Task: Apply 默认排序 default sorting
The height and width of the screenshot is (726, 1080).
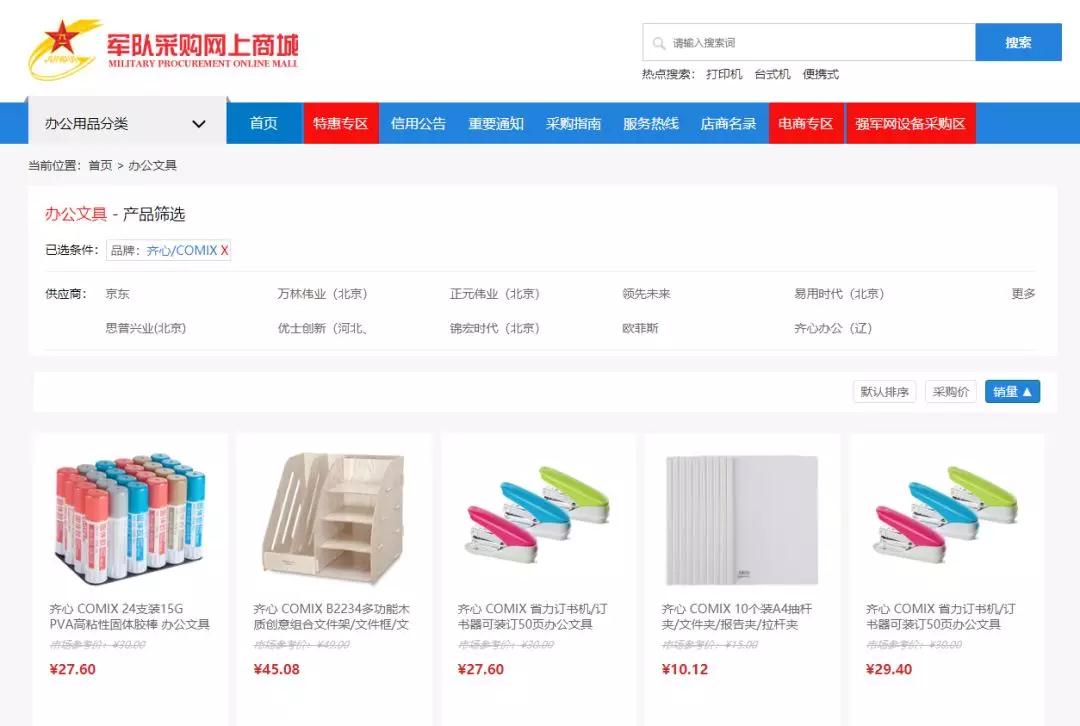Action: coord(884,392)
